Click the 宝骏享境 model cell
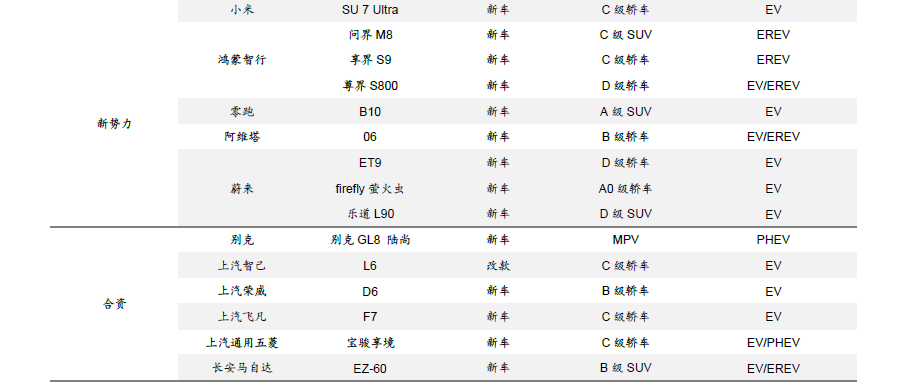The image size is (906, 385). coord(370,343)
